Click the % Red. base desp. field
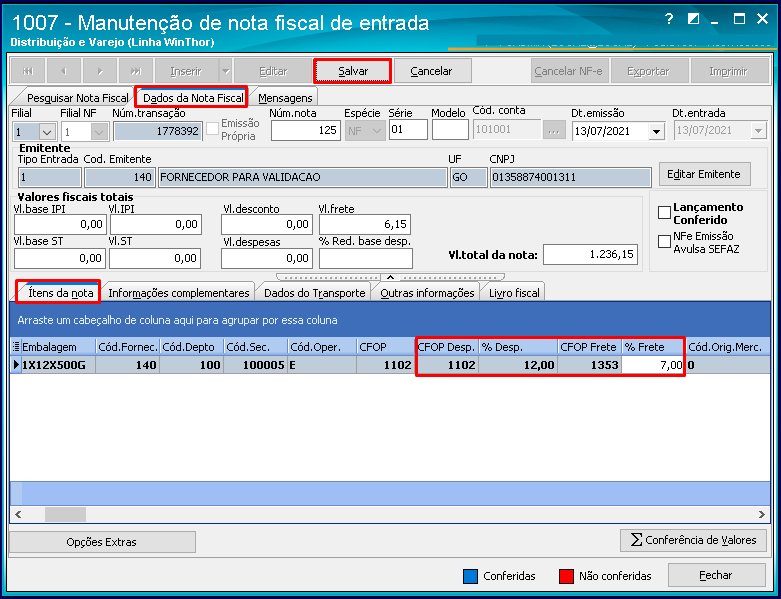Image resolution: width=781 pixels, height=599 pixels. pyautogui.click(x=366, y=258)
